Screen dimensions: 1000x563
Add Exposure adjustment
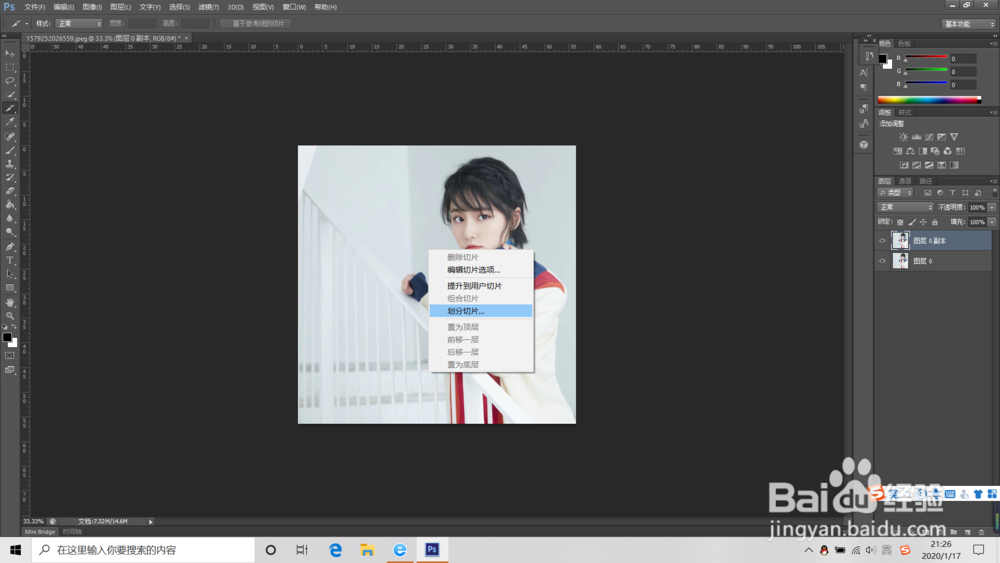coord(941,137)
